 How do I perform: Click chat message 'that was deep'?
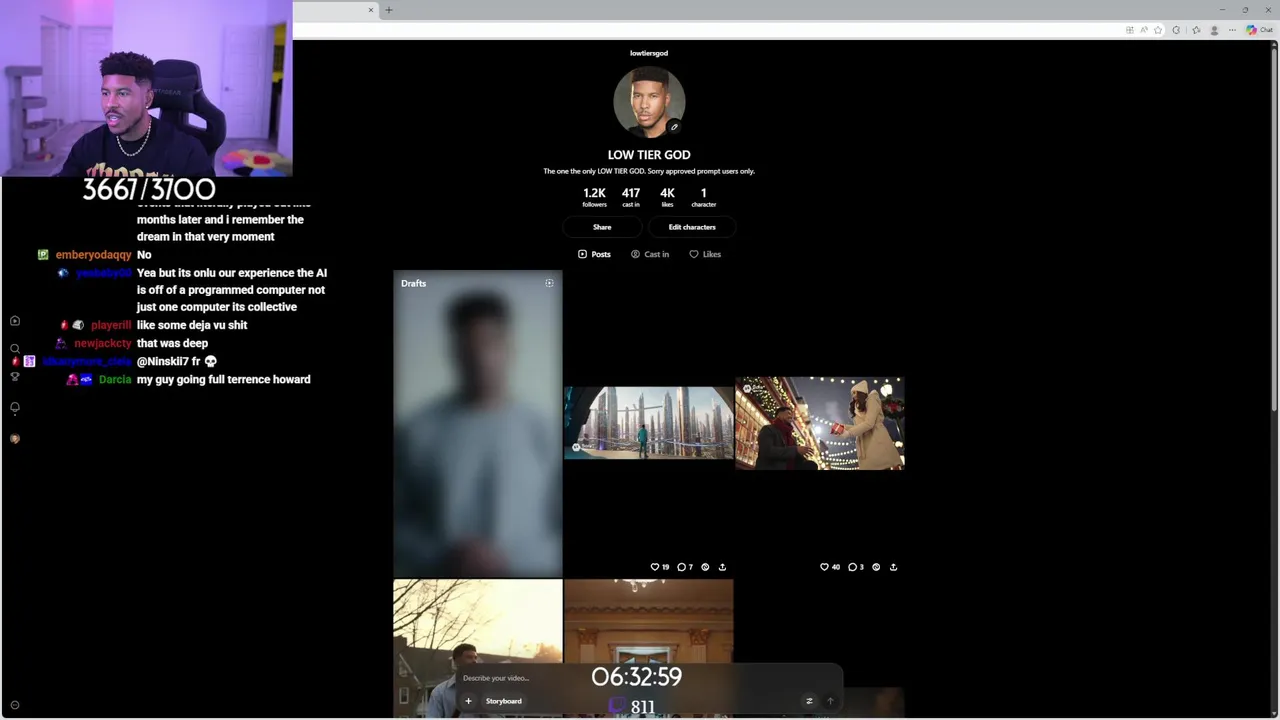(172, 343)
